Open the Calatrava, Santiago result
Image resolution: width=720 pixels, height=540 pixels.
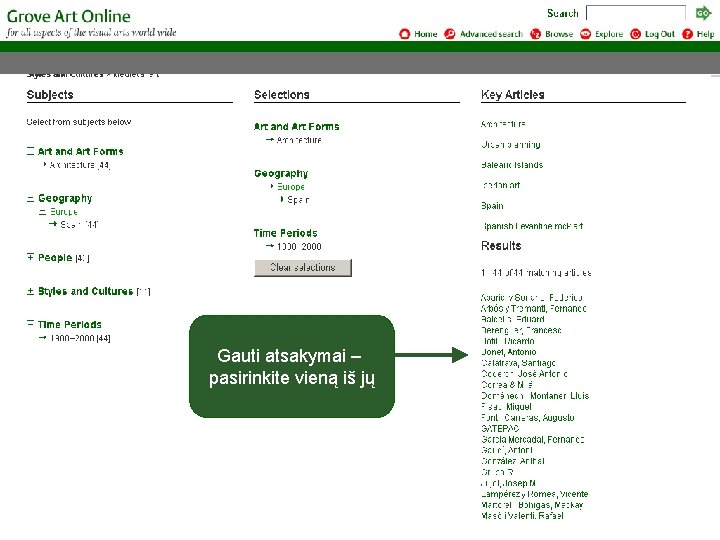pyautogui.click(x=518, y=363)
